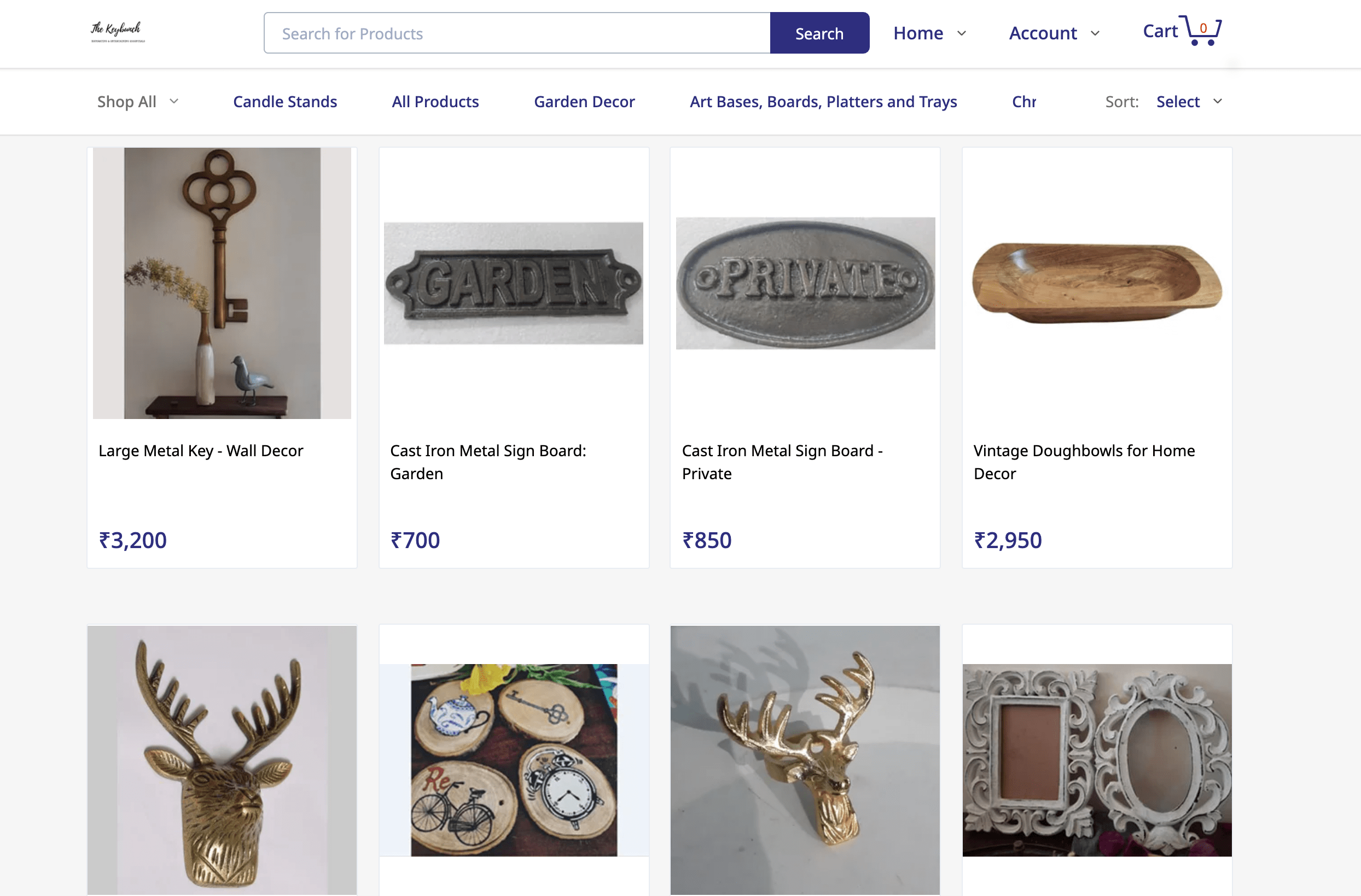
Task: Click inside the Search for Products field
Action: click(x=515, y=33)
